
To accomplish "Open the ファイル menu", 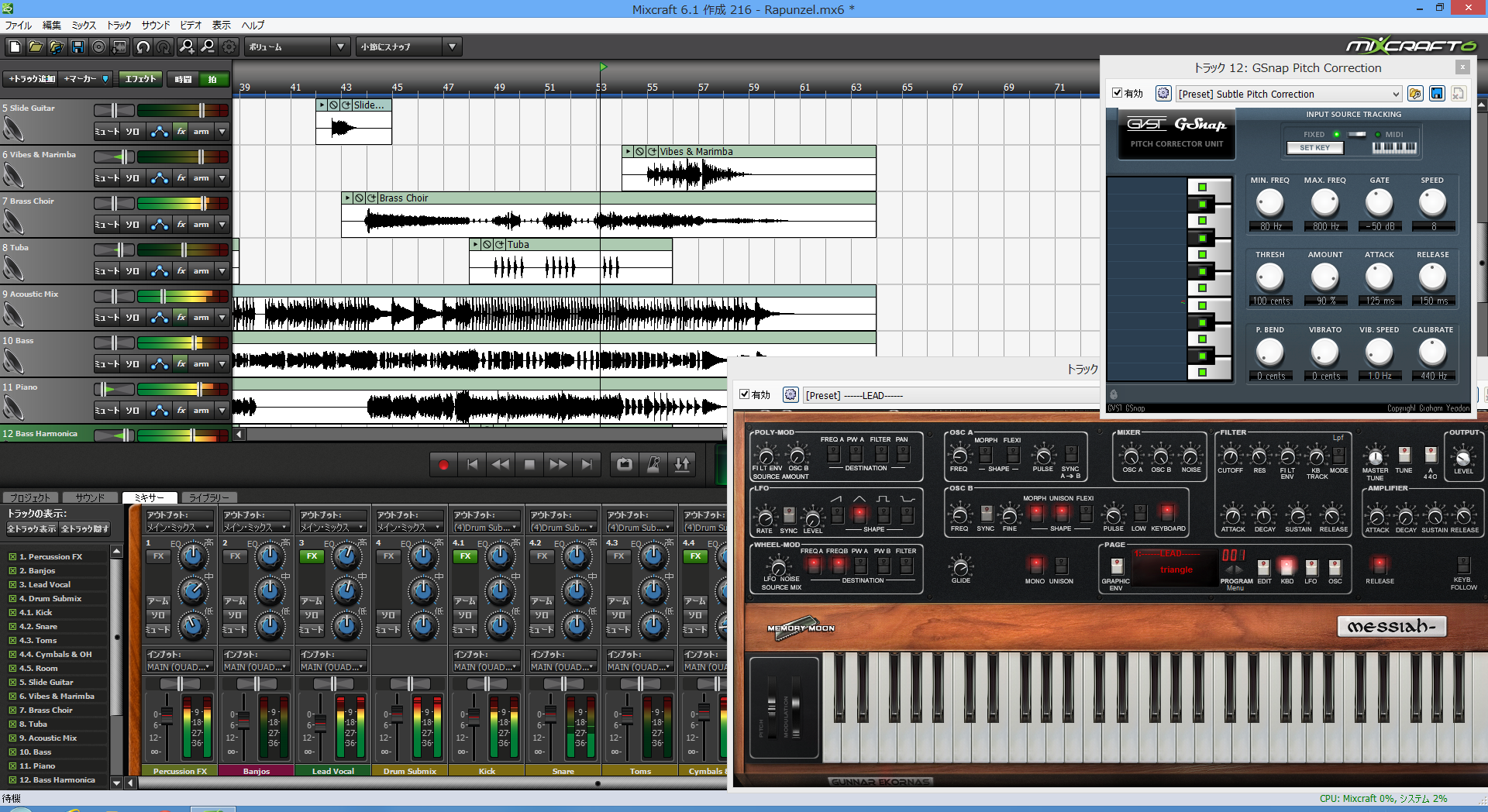I will coord(19,26).
